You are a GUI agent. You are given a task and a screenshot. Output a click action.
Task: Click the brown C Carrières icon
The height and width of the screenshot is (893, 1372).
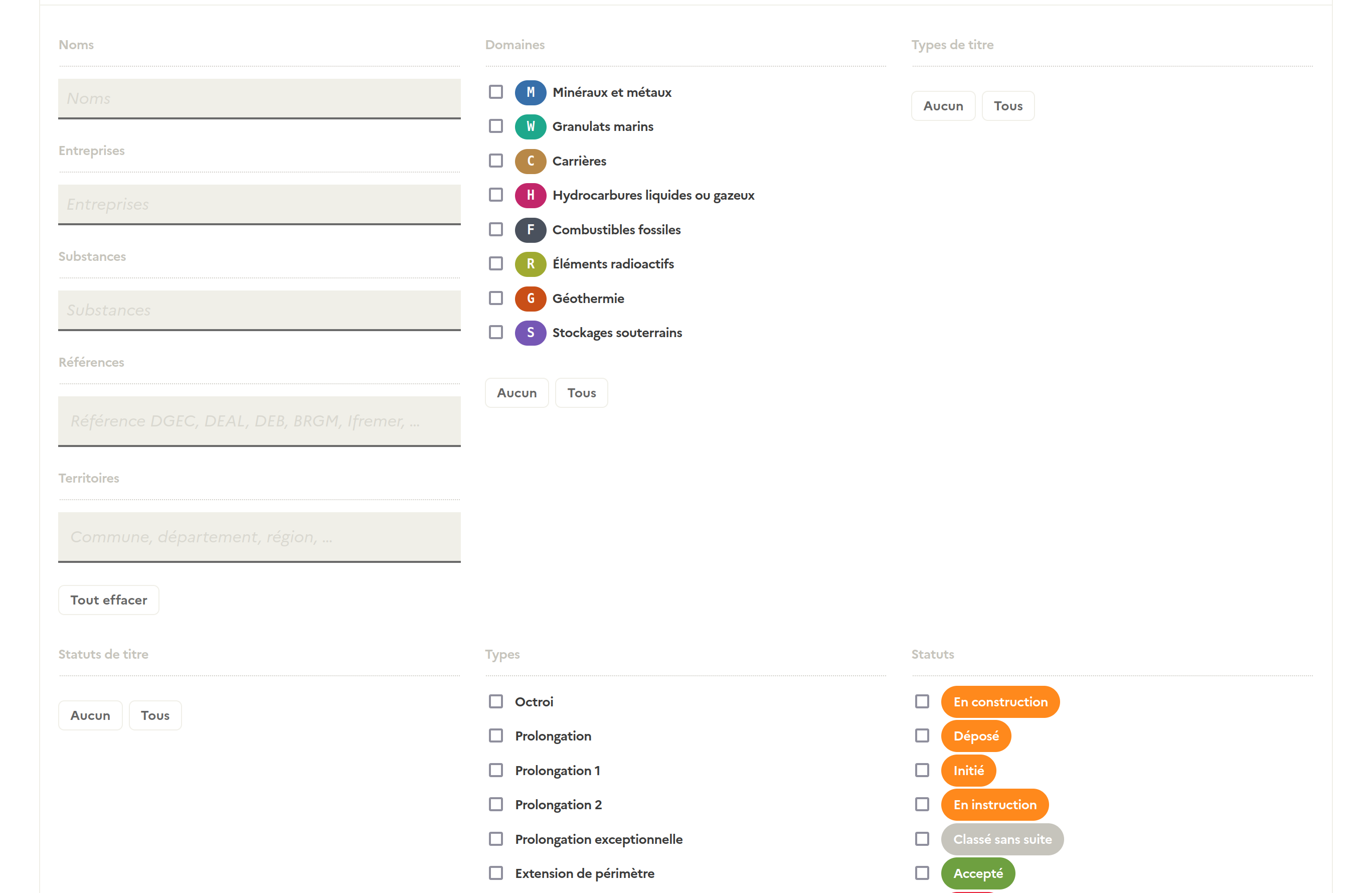click(530, 161)
